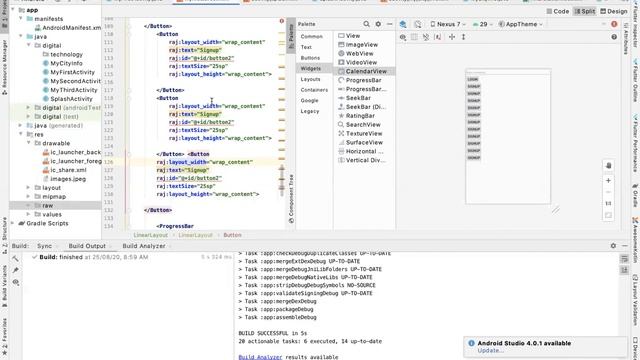
Task: Expand the layout folder
Action: point(29,187)
